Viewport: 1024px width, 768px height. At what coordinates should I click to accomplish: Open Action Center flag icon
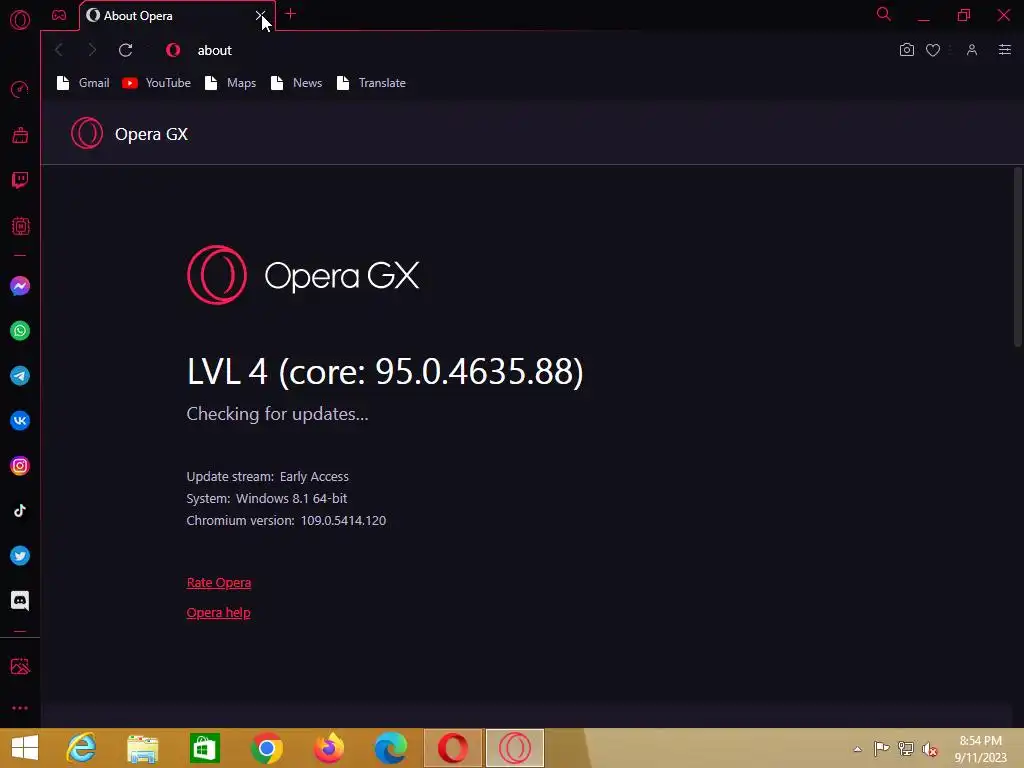(x=881, y=748)
